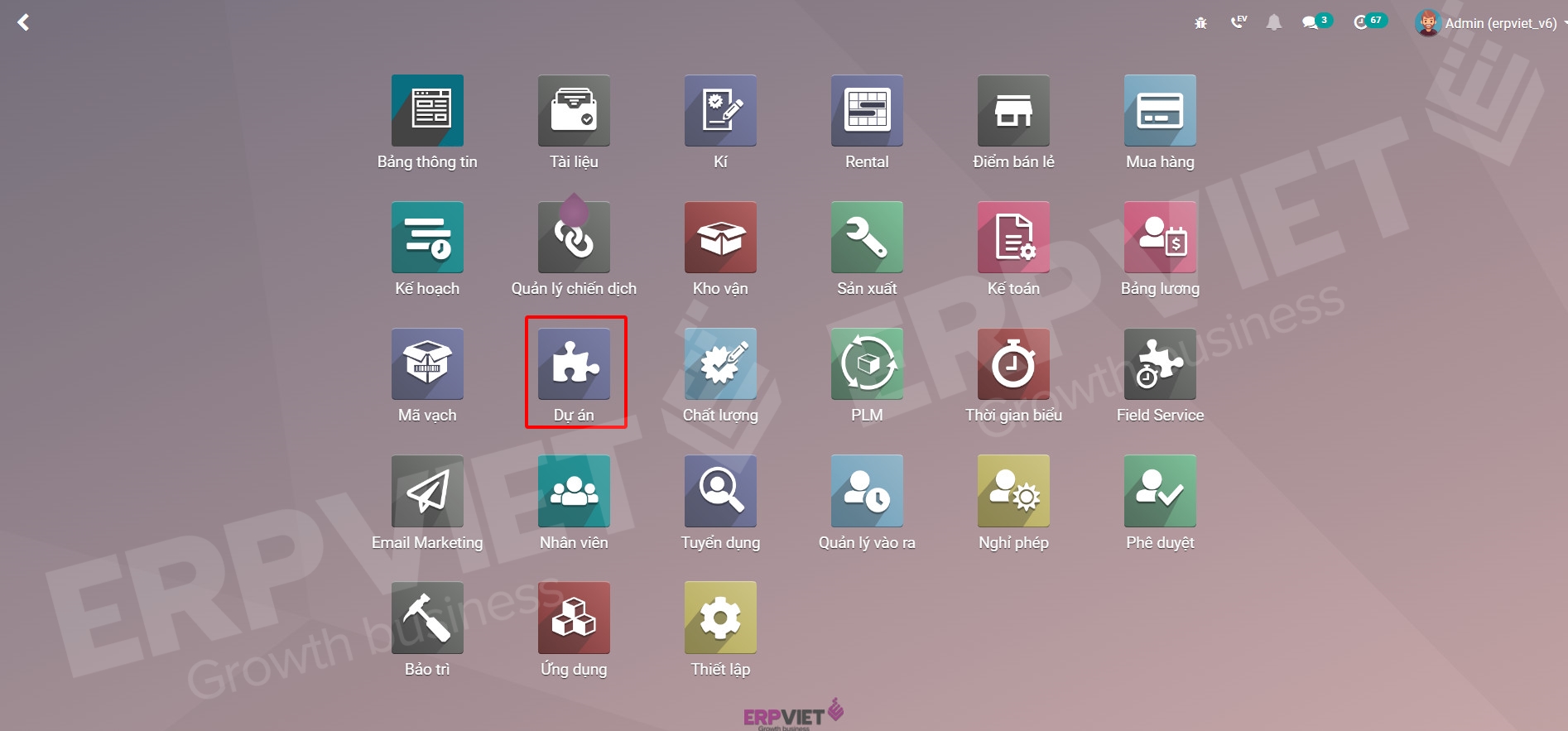Open the Bảng lương payroll app

pyautogui.click(x=1160, y=238)
